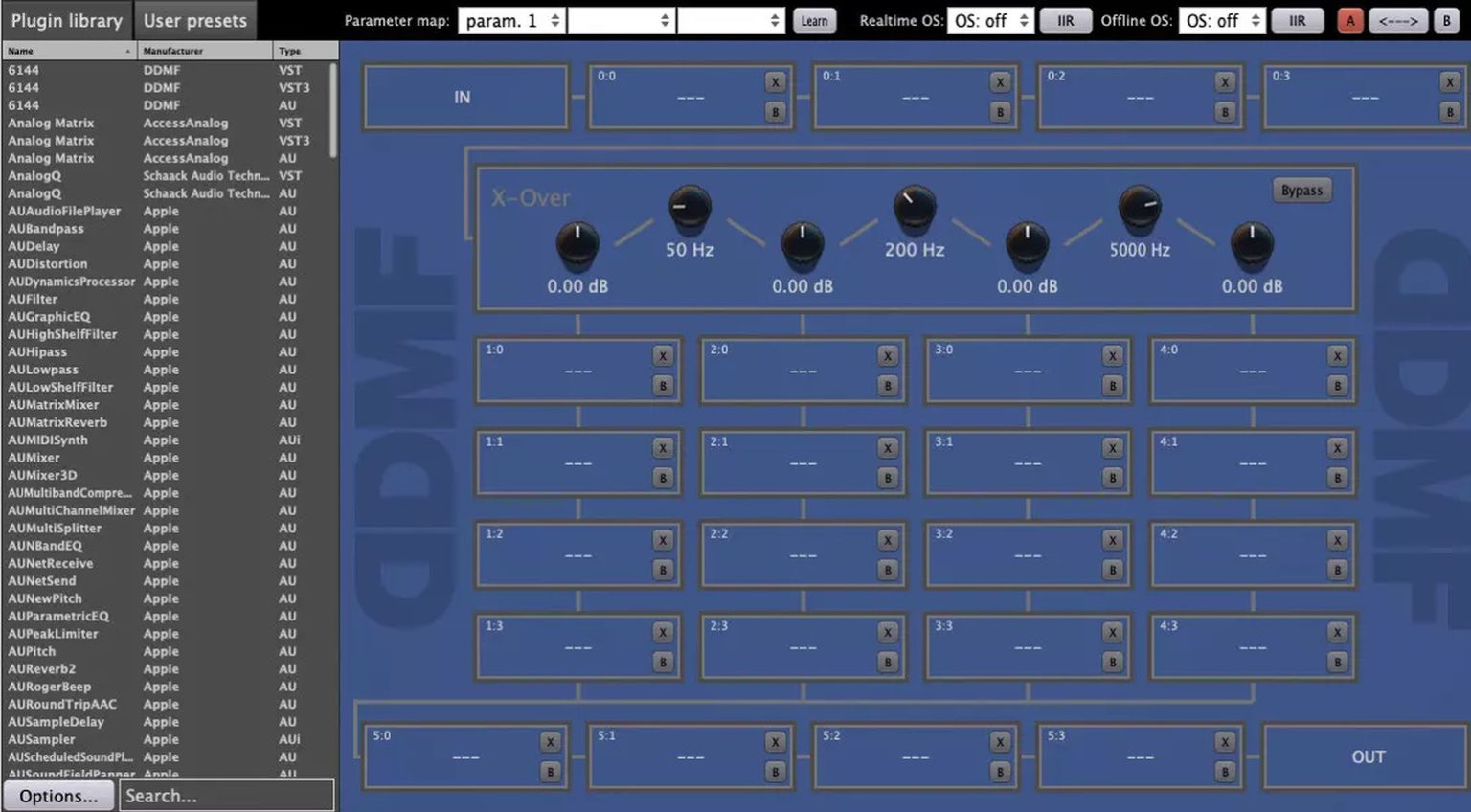Click the IIR icon beside Offline OS
This screenshot has width=1471, height=812.
coord(1297,20)
